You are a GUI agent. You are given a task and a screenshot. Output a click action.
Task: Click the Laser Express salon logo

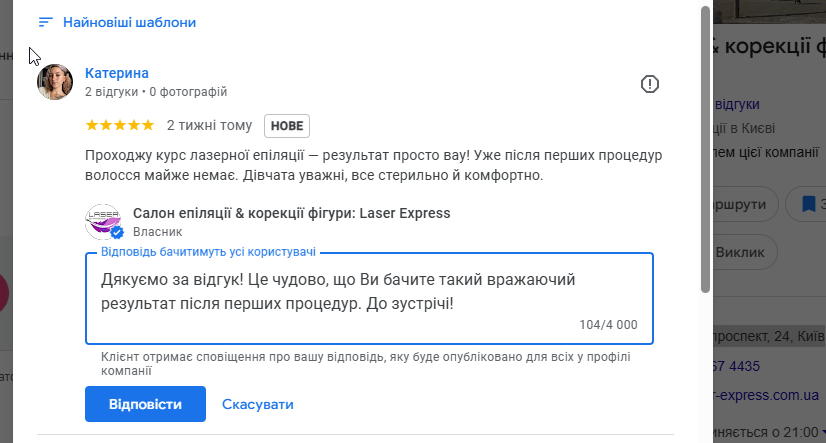click(102, 220)
